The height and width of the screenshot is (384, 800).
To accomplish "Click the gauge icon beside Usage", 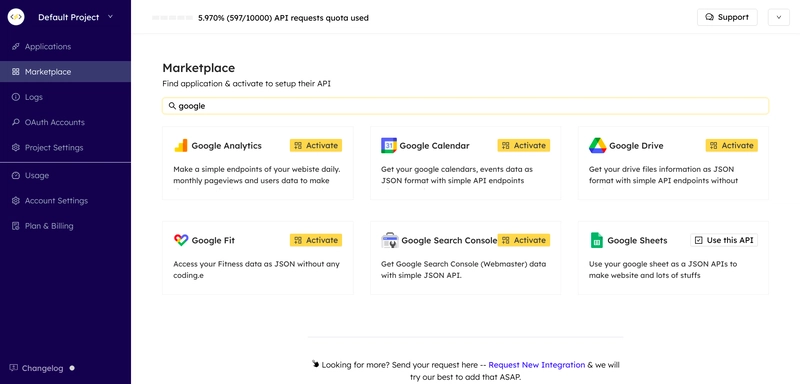I will 16,175.
